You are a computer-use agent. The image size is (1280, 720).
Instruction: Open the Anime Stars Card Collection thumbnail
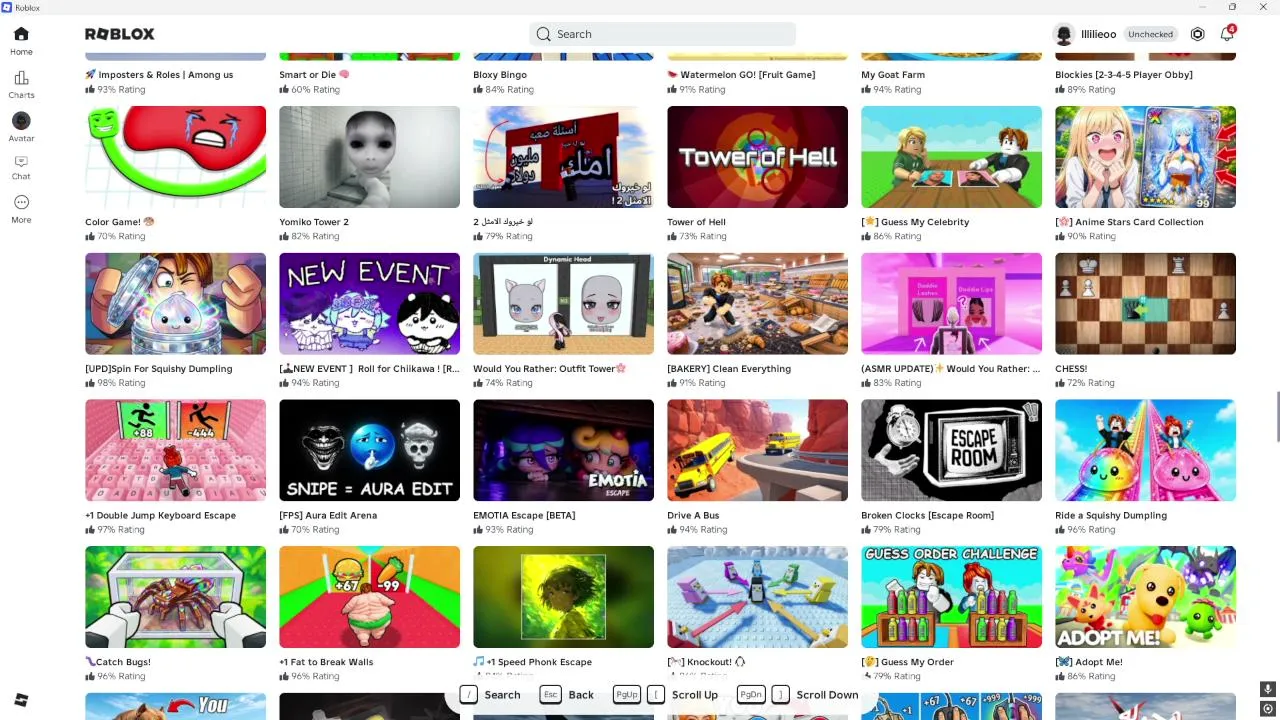[x=1145, y=157]
